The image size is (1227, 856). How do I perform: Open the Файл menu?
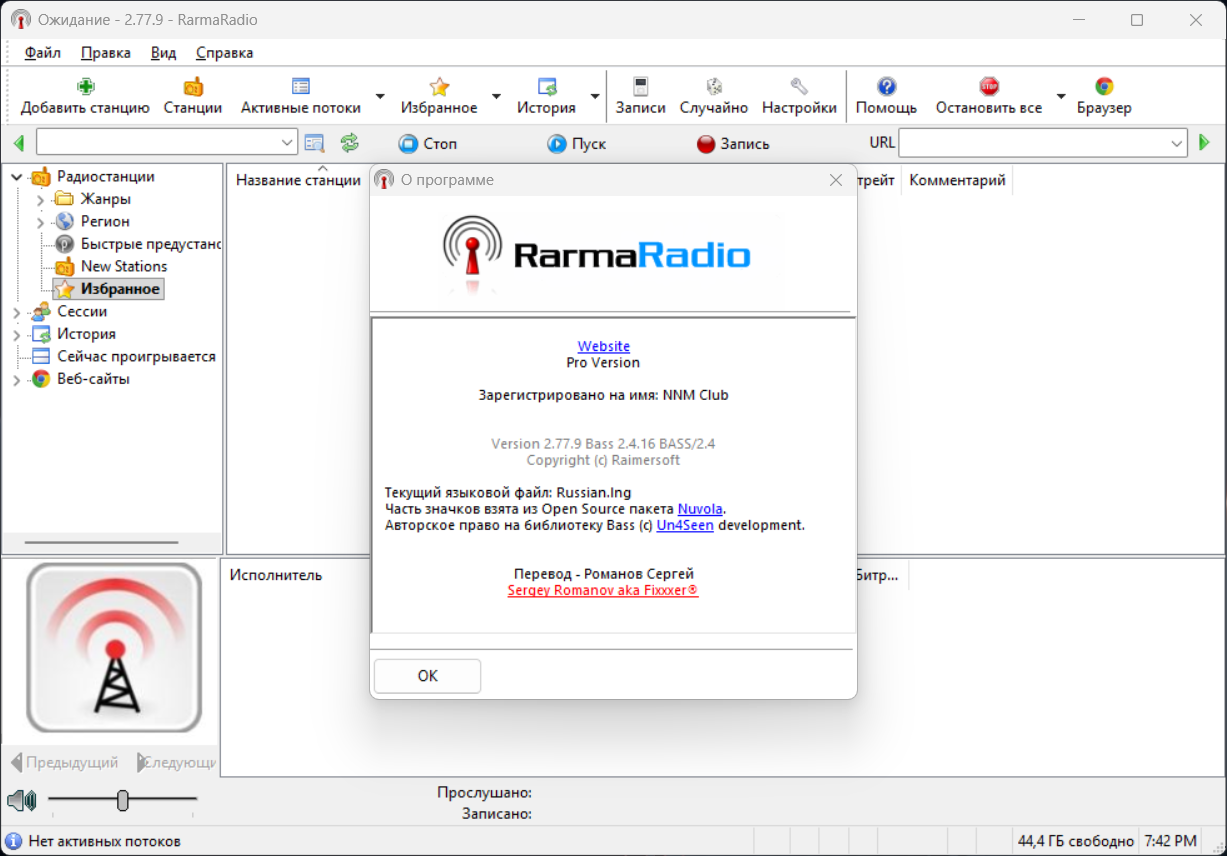(x=42, y=53)
